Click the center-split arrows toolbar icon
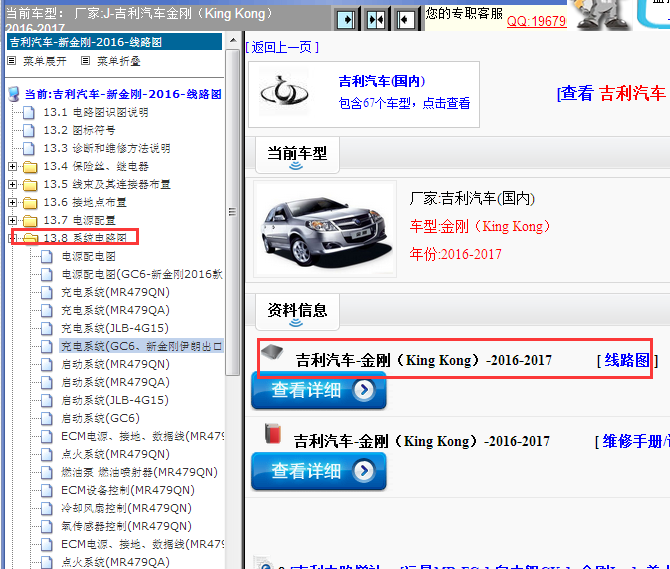Viewport: 670px width, 569px height. pos(376,20)
